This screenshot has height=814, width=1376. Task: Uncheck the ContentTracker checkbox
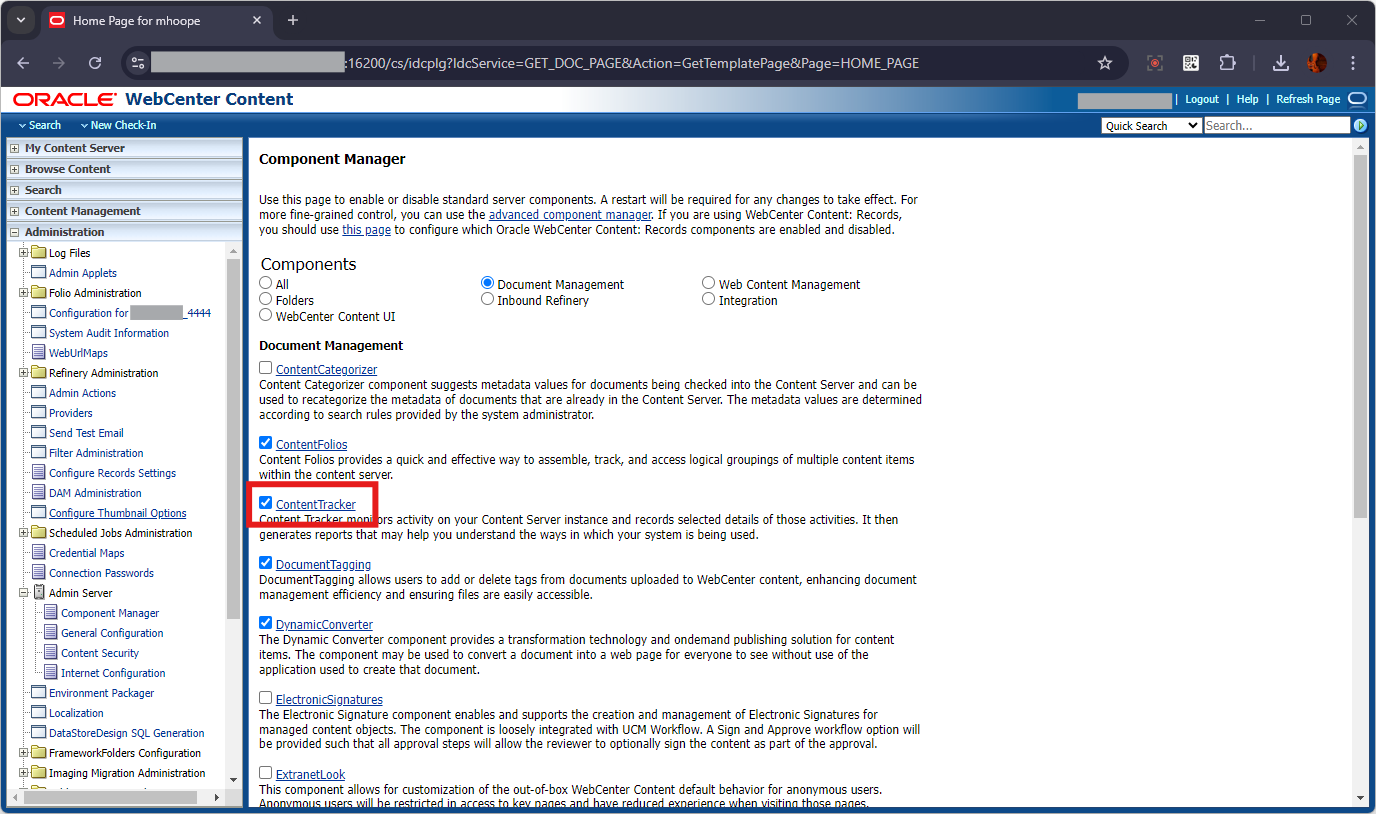[266, 503]
